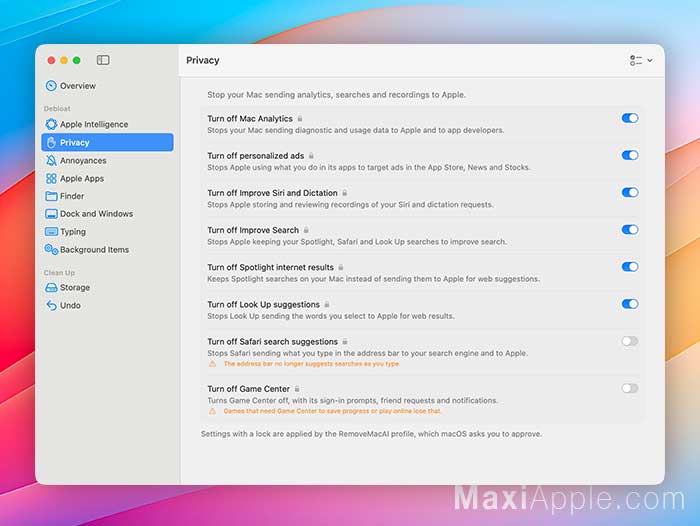700x526 pixels.
Task: Click lock icon by Spotlight internet results
Action: pos(341,267)
